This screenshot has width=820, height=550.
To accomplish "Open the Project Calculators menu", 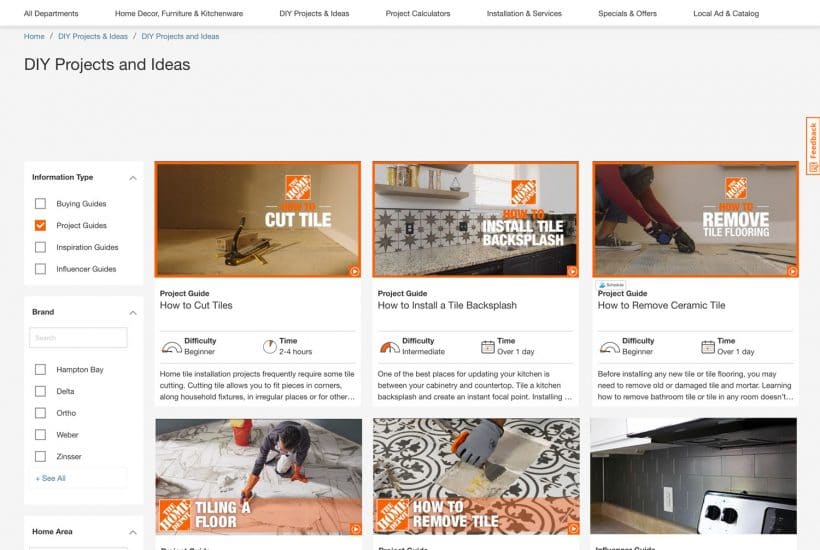I will point(418,14).
